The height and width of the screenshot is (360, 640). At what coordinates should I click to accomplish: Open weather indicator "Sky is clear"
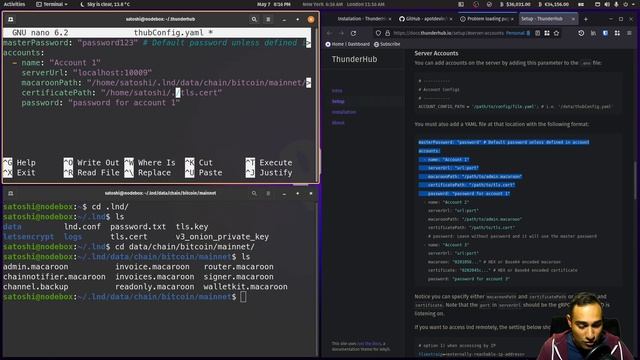(x=105, y=4)
